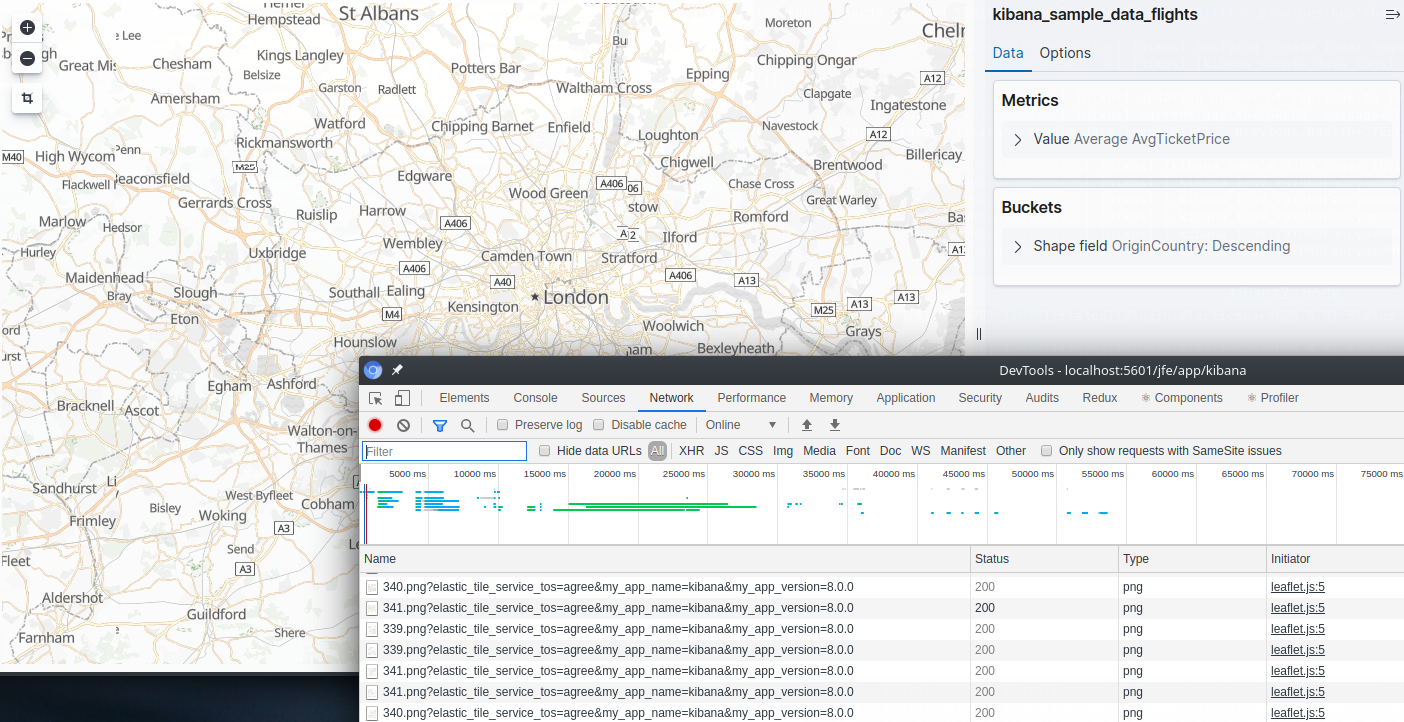This screenshot has width=1404, height=722.
Task: Open the Redux tab in DevTools
Action: (1100, 398)
